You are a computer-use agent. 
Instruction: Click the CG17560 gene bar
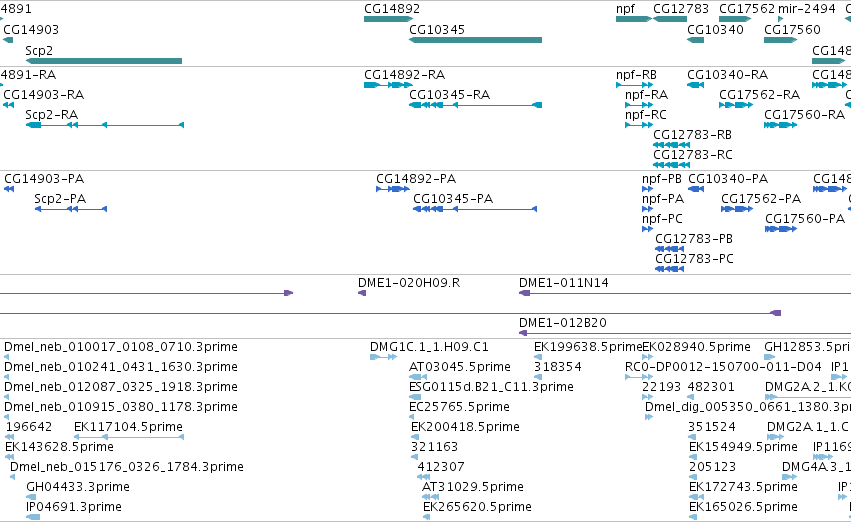tap(780, 40)
